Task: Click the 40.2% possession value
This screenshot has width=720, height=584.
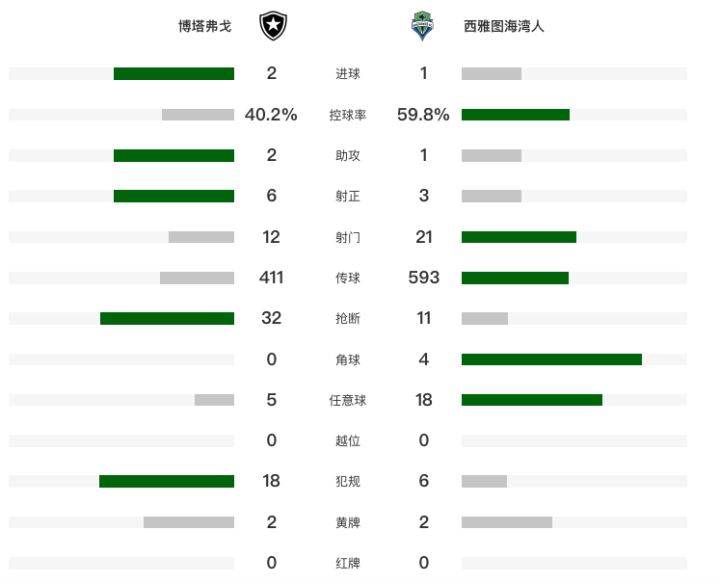Action: (x=271, y=114)
